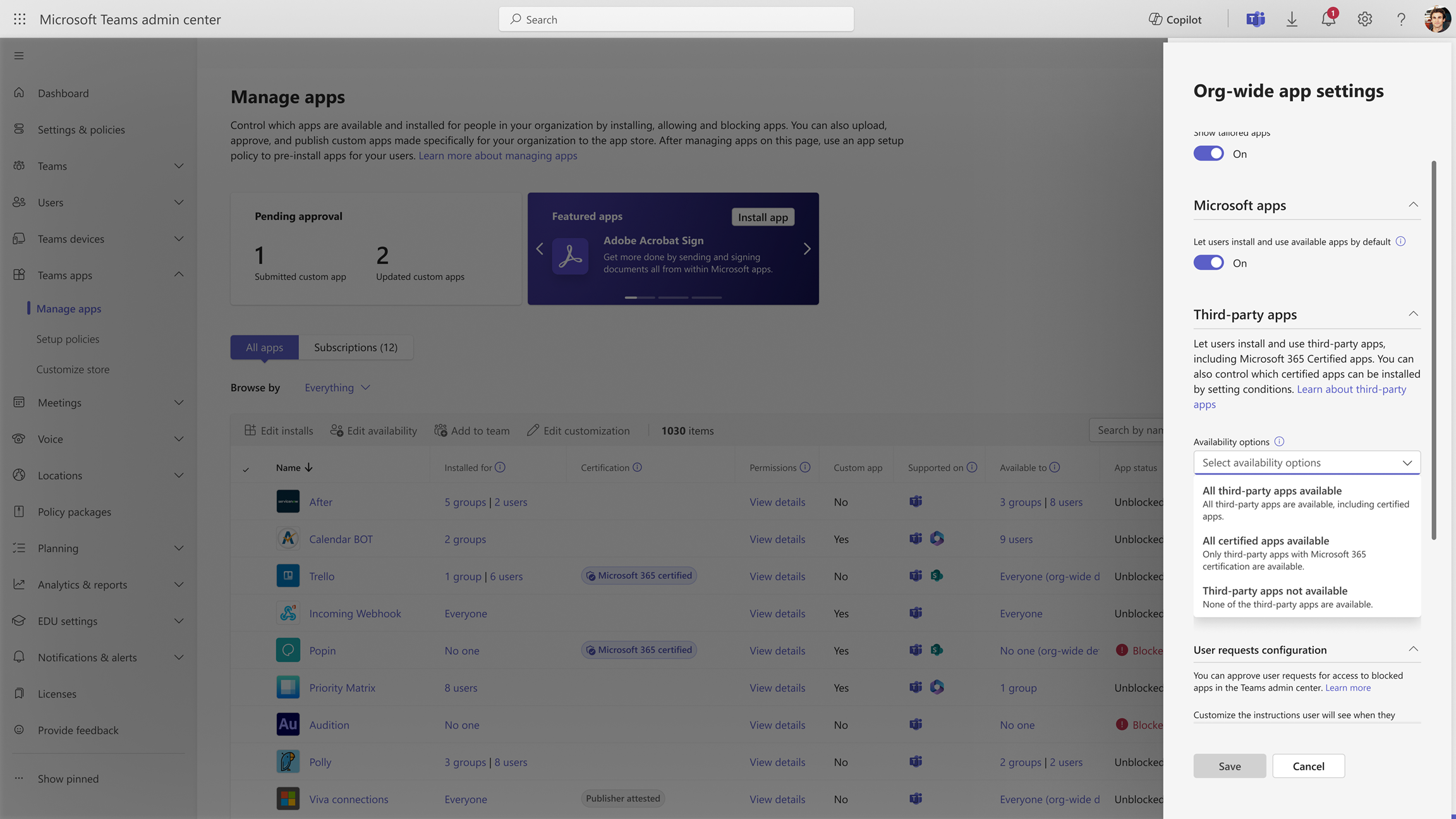Open Copilot from the top bar
Viewport: 1456px width, 819px height.
(x=1175, y=19)
